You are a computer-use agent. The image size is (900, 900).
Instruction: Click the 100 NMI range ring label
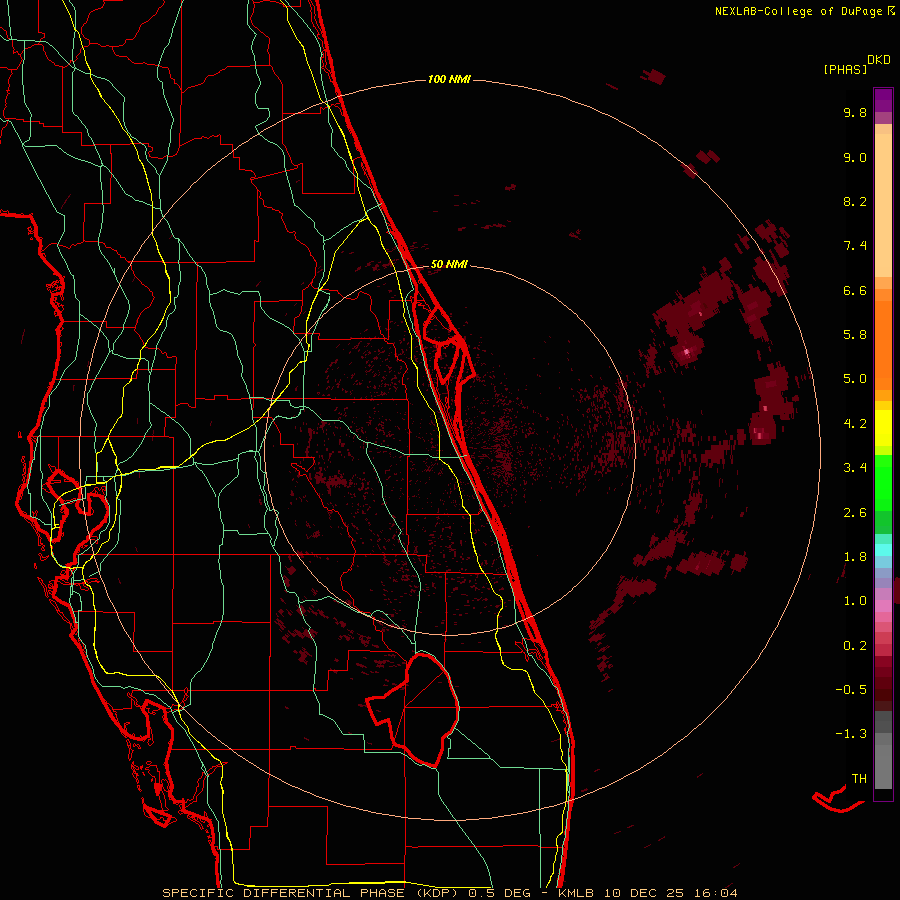(449, 79)
